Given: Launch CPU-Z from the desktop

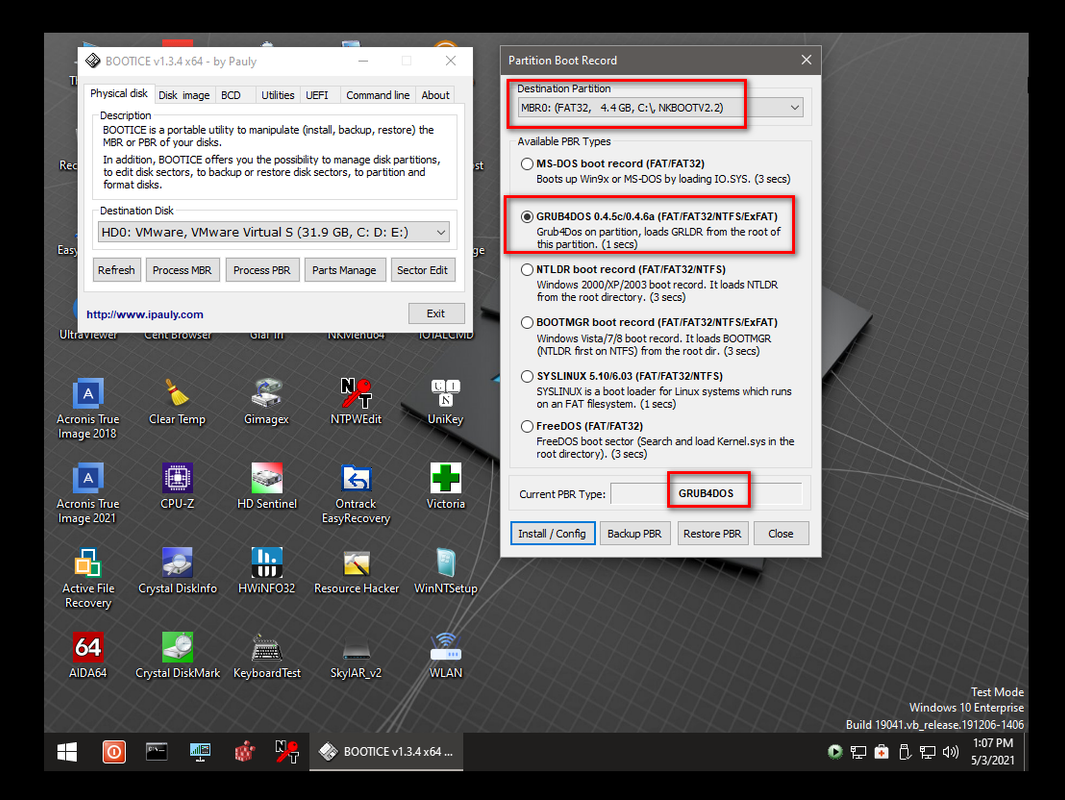Looking at the screenshot, I should tap(177, 486).
